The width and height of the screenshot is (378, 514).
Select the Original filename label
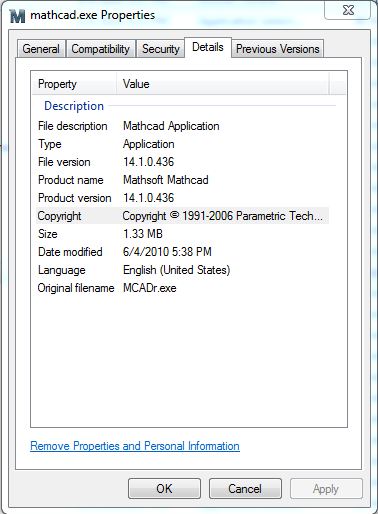pos(76,288)
